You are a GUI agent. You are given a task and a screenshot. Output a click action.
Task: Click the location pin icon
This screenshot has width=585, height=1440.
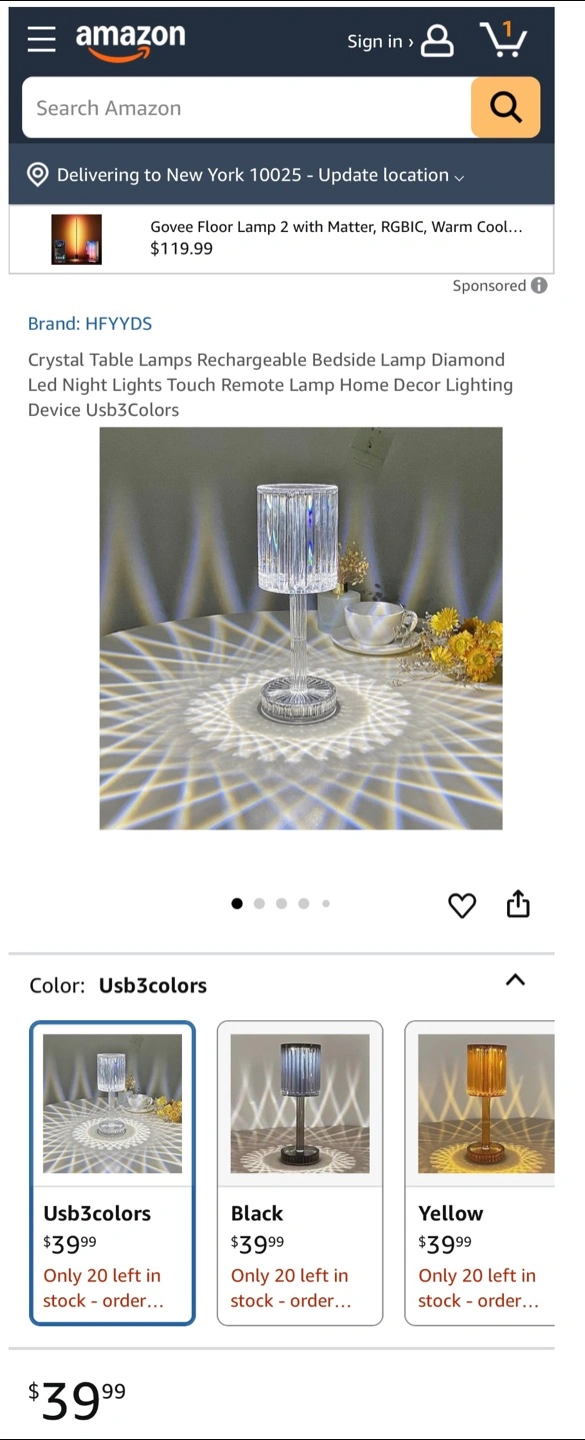pyautogui.click(x=38, y=175)
